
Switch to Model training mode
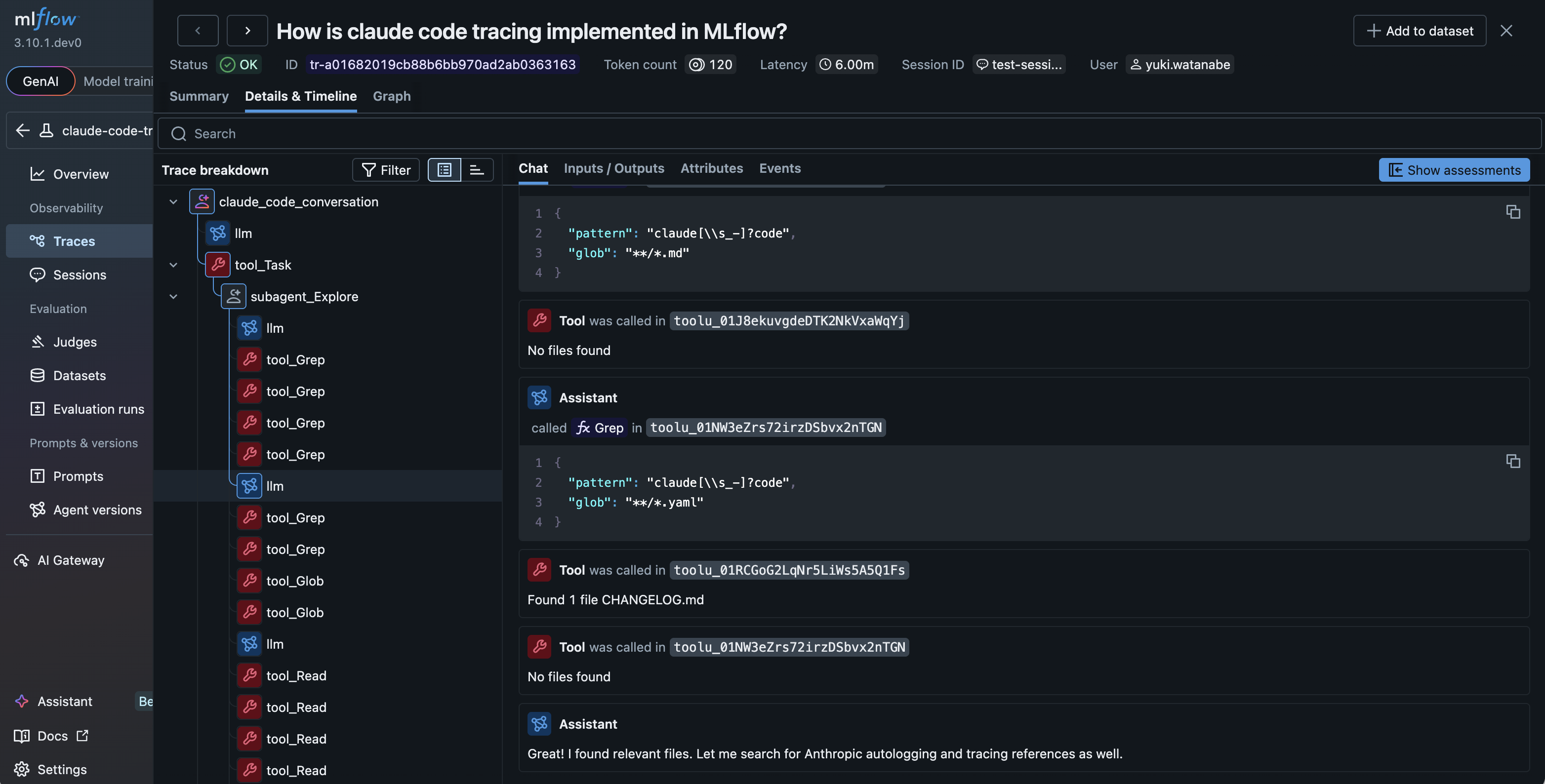118,81
